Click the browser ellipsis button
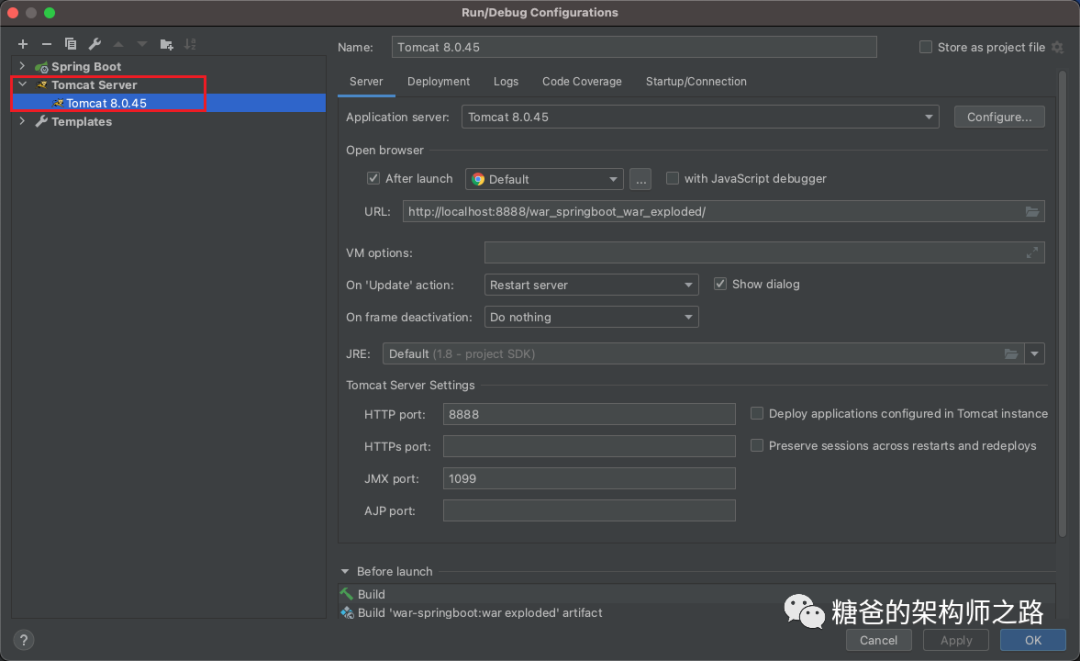Viewport: 1080px width, 661px height. [x=640, y=179]
